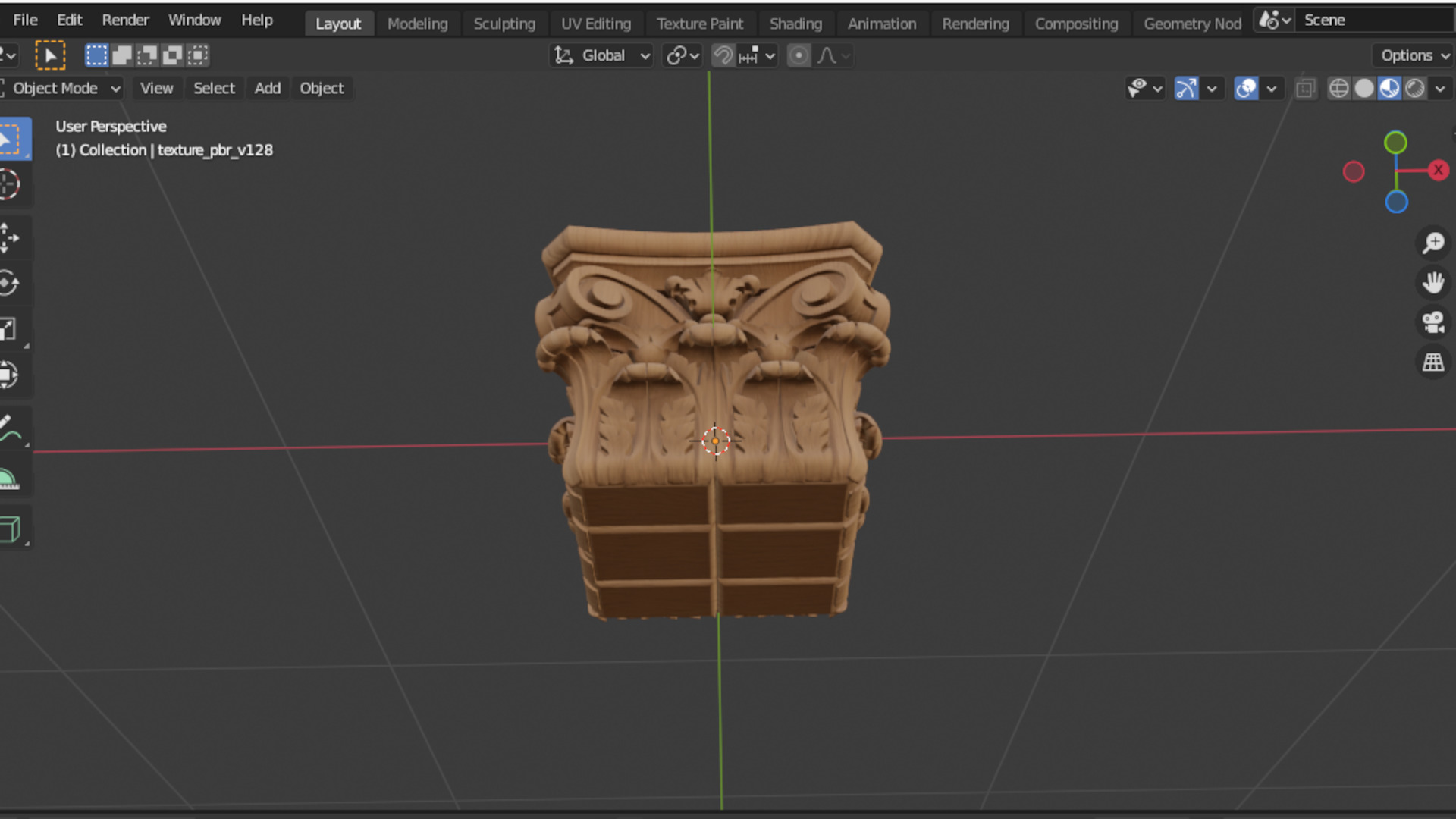Open the viewport Object menu

(322, 89)
